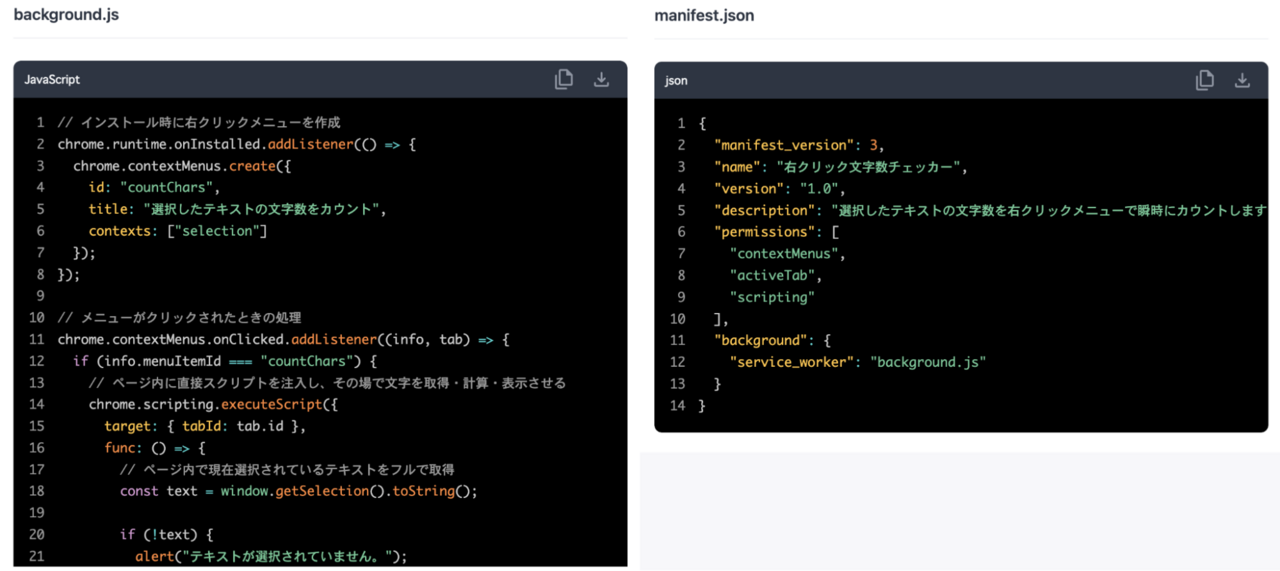Click line number 10 in background.js code
The height and width of the screenshot is (571, 1280).
36,317
